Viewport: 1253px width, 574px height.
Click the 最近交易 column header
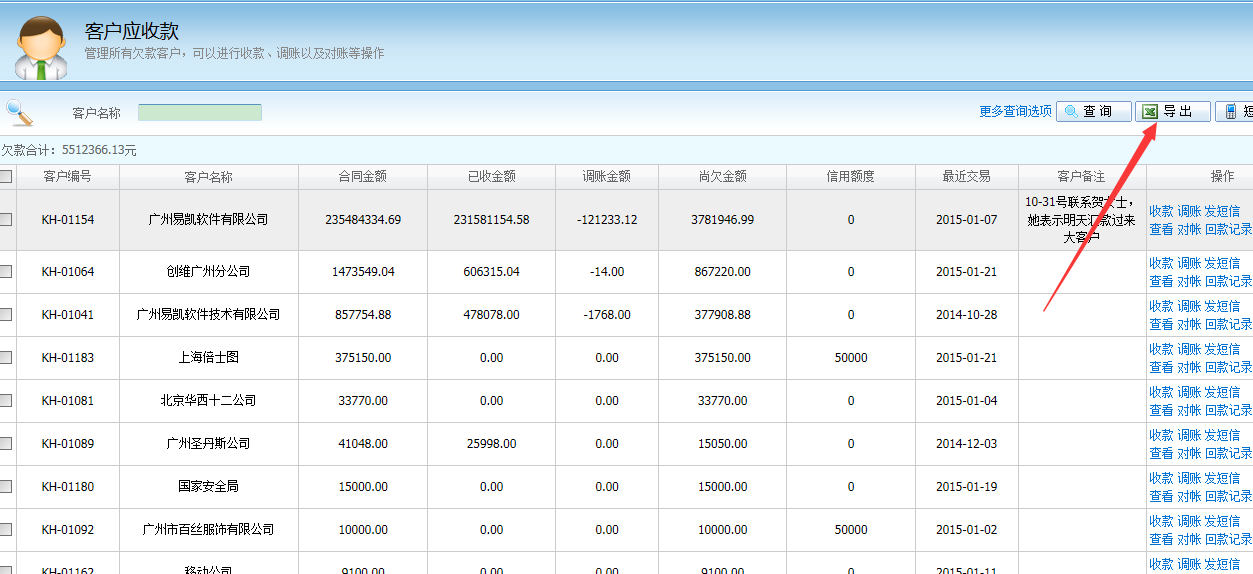[x=966, y=177]
